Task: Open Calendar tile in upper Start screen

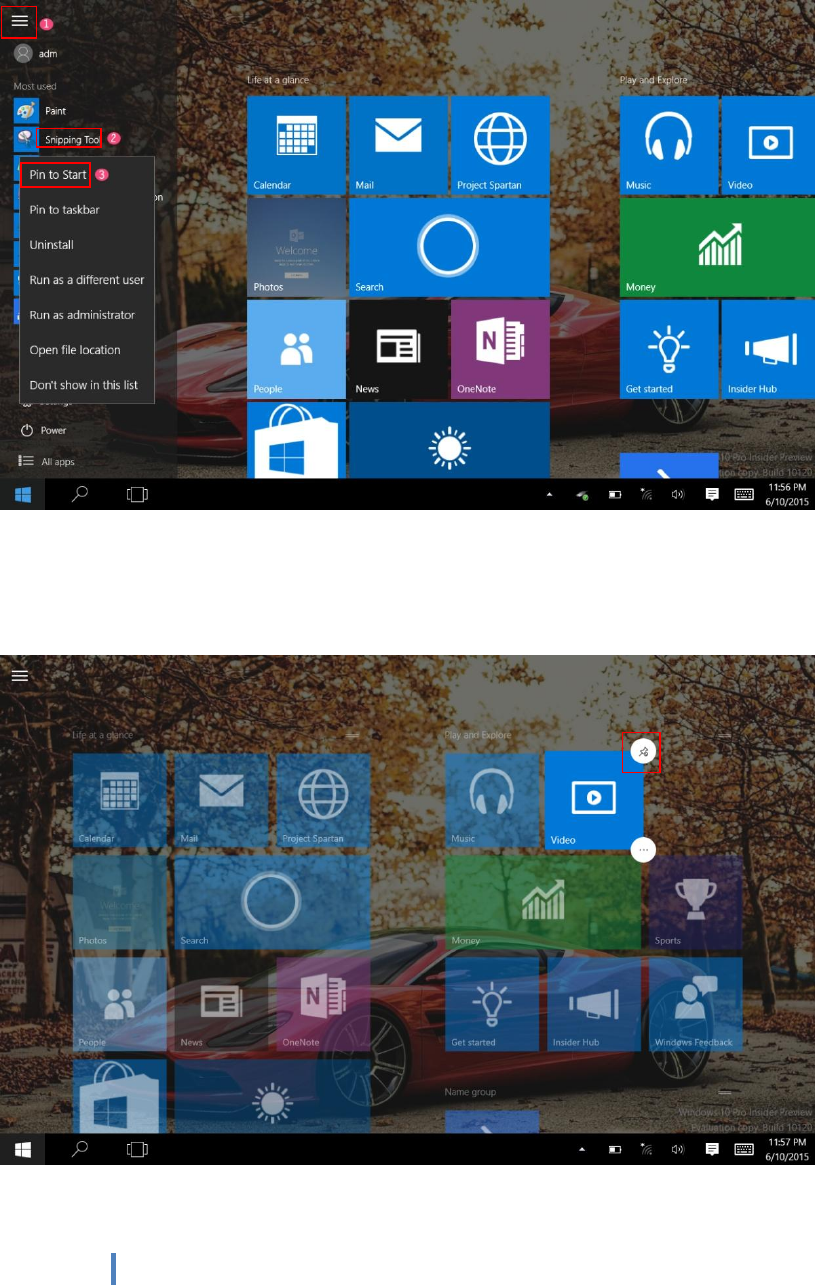Action: coord(296,145)
